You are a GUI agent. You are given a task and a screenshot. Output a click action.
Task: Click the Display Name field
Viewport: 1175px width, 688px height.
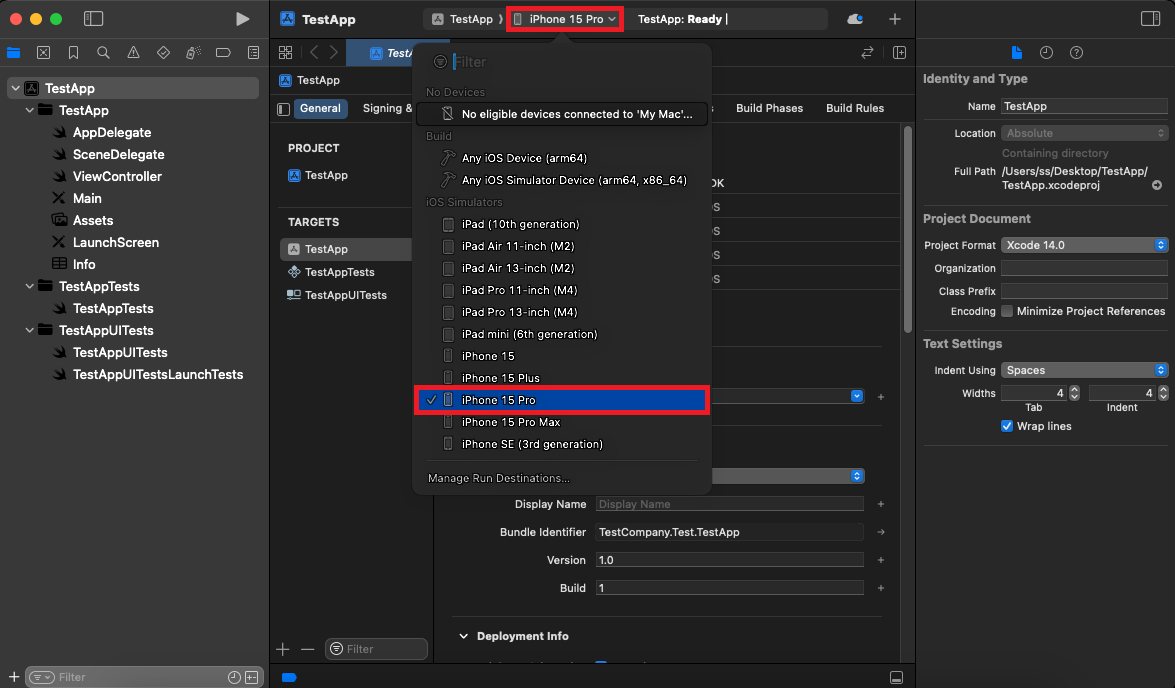(730, 504)
